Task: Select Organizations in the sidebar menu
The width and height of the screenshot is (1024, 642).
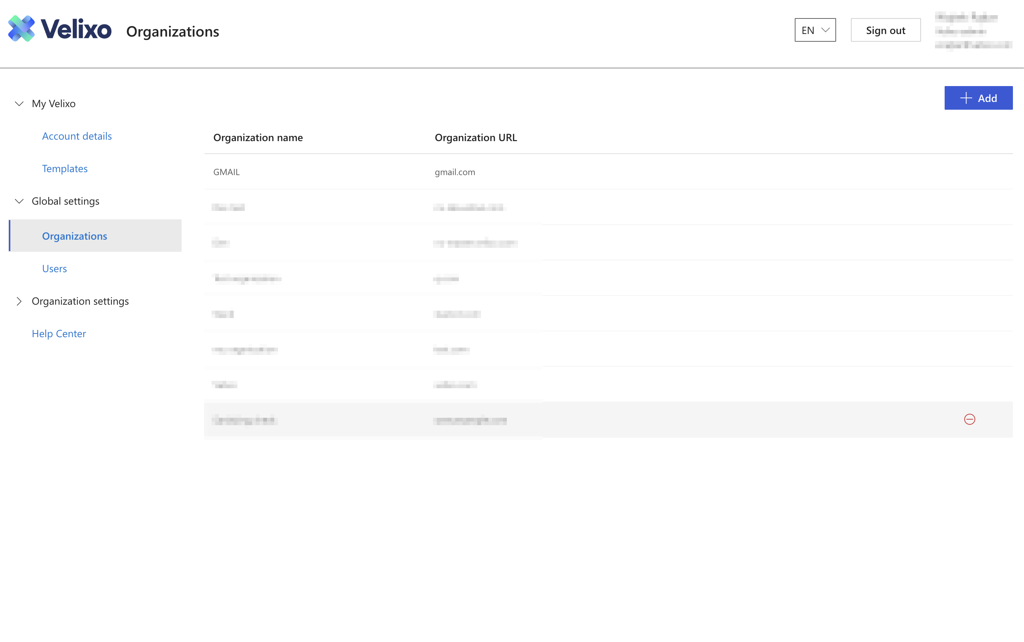Action: (x=75, y=236)
